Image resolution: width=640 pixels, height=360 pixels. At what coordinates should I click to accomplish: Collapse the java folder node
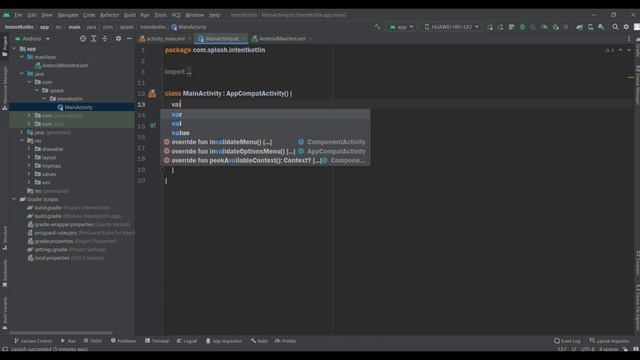[x=22, y=74]
